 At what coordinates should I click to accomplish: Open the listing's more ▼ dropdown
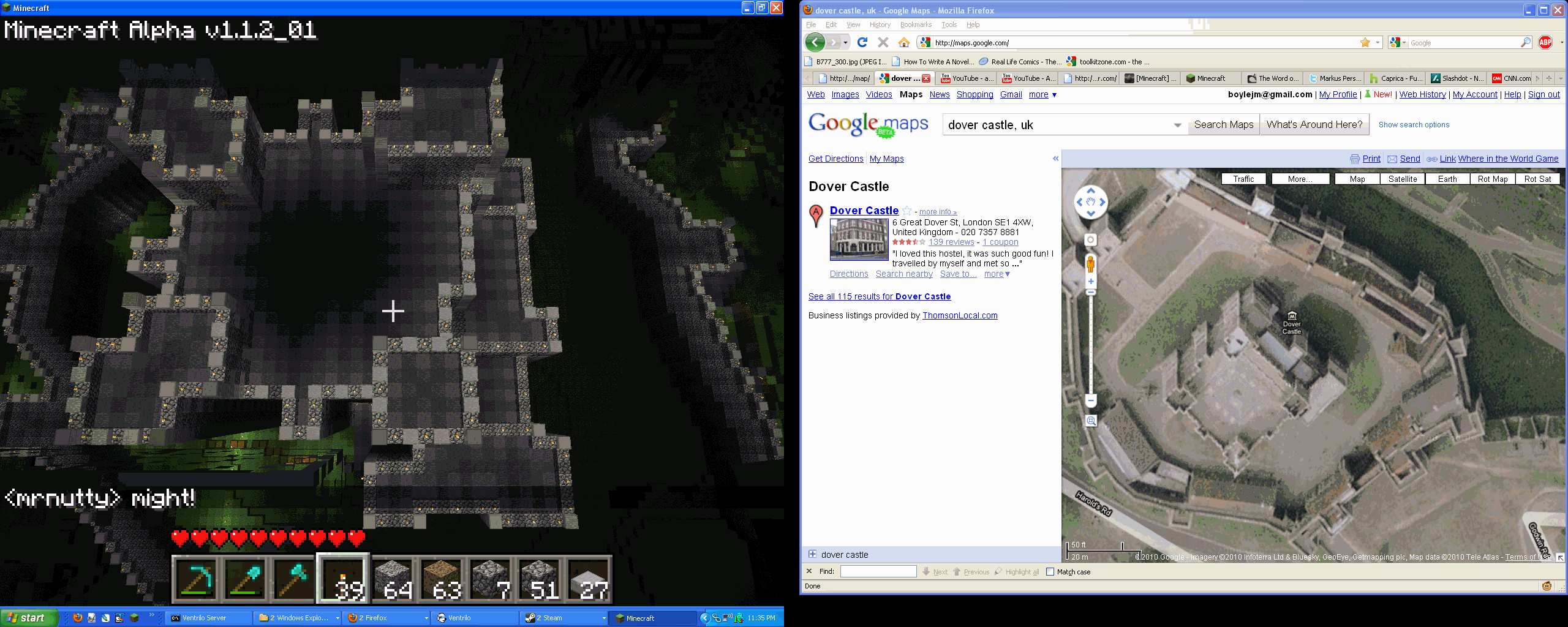(x=997, y=274)
